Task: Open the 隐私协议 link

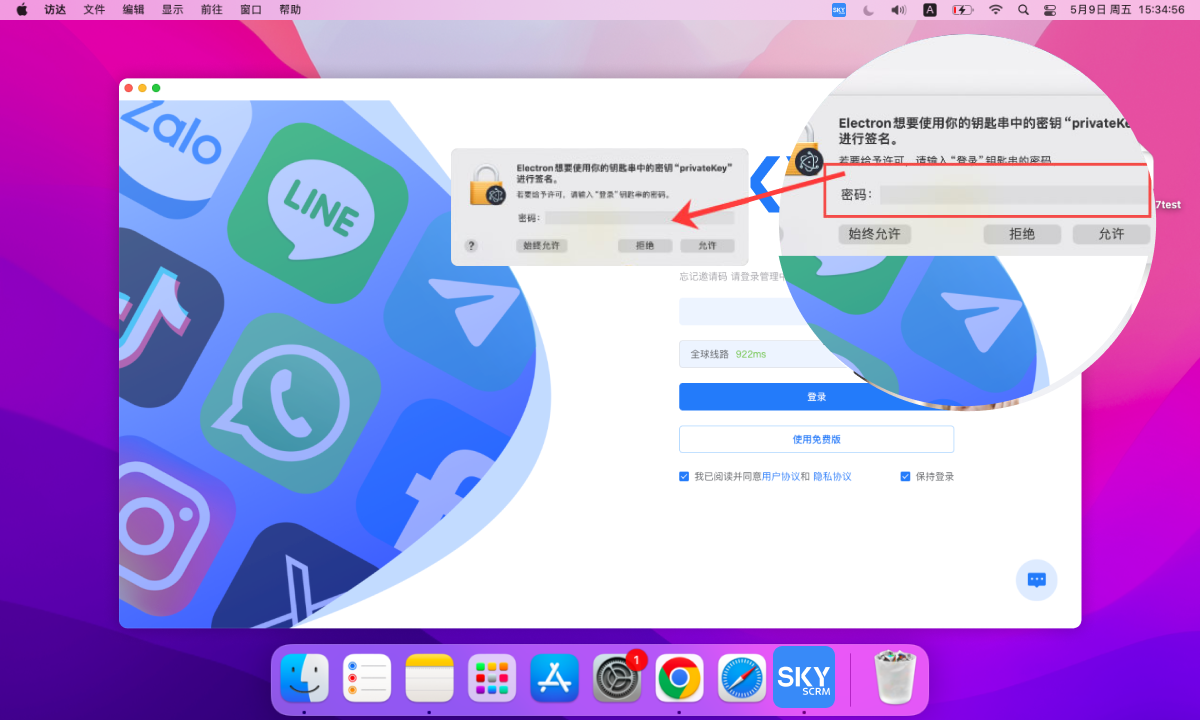Action: coord(832,477)
